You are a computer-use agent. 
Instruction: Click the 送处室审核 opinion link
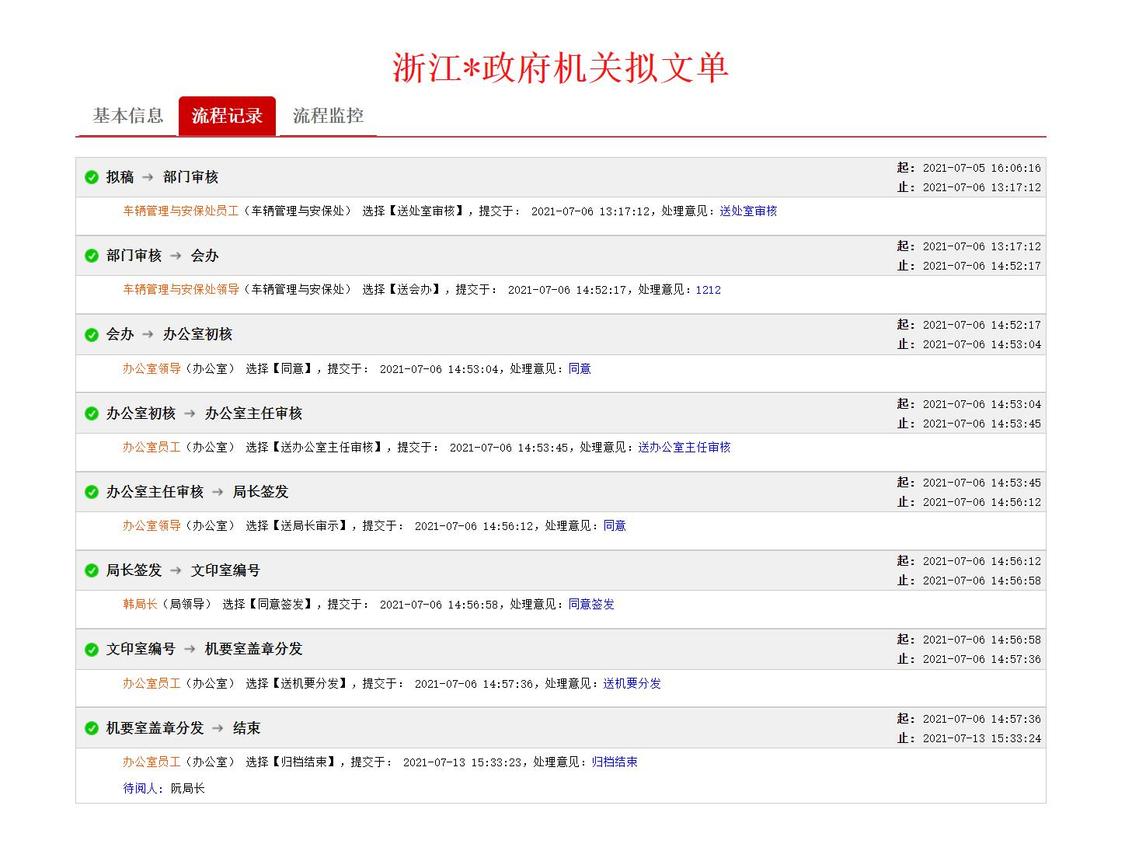point(748,211)
